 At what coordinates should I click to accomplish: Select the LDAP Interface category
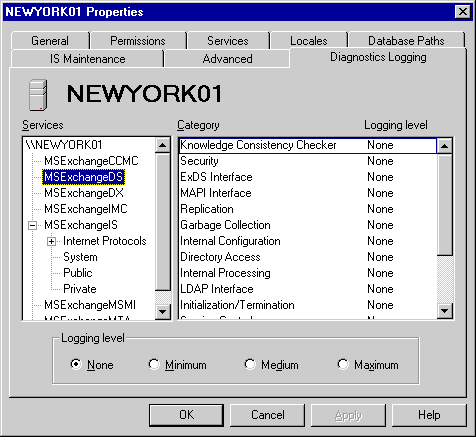pos(308,289)
